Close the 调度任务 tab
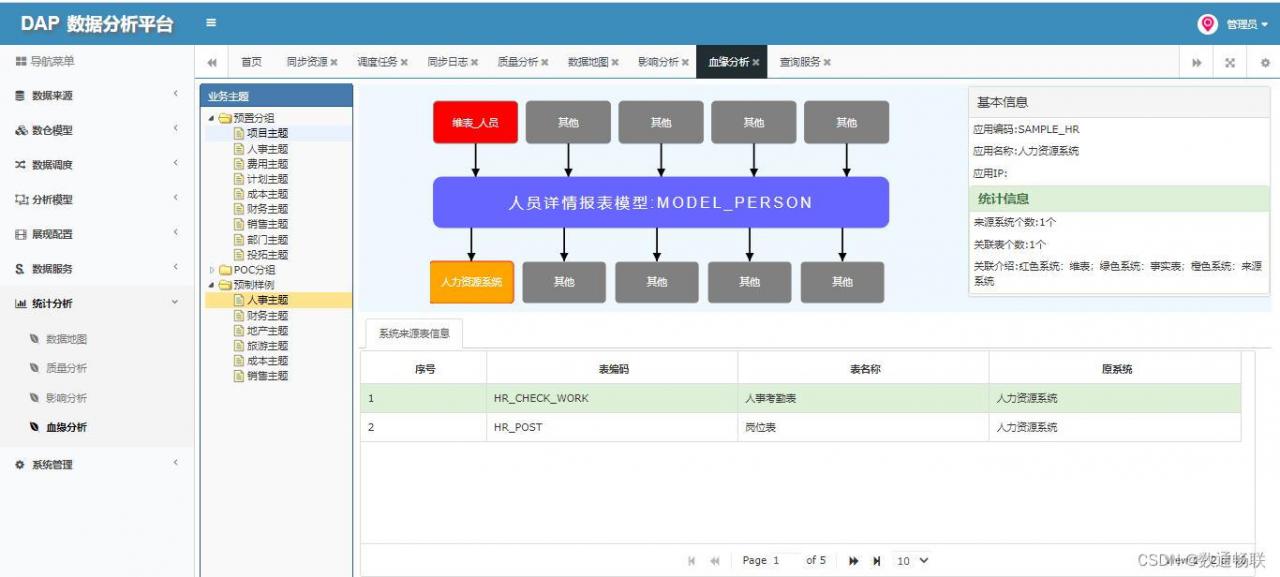 click(404, 62)
